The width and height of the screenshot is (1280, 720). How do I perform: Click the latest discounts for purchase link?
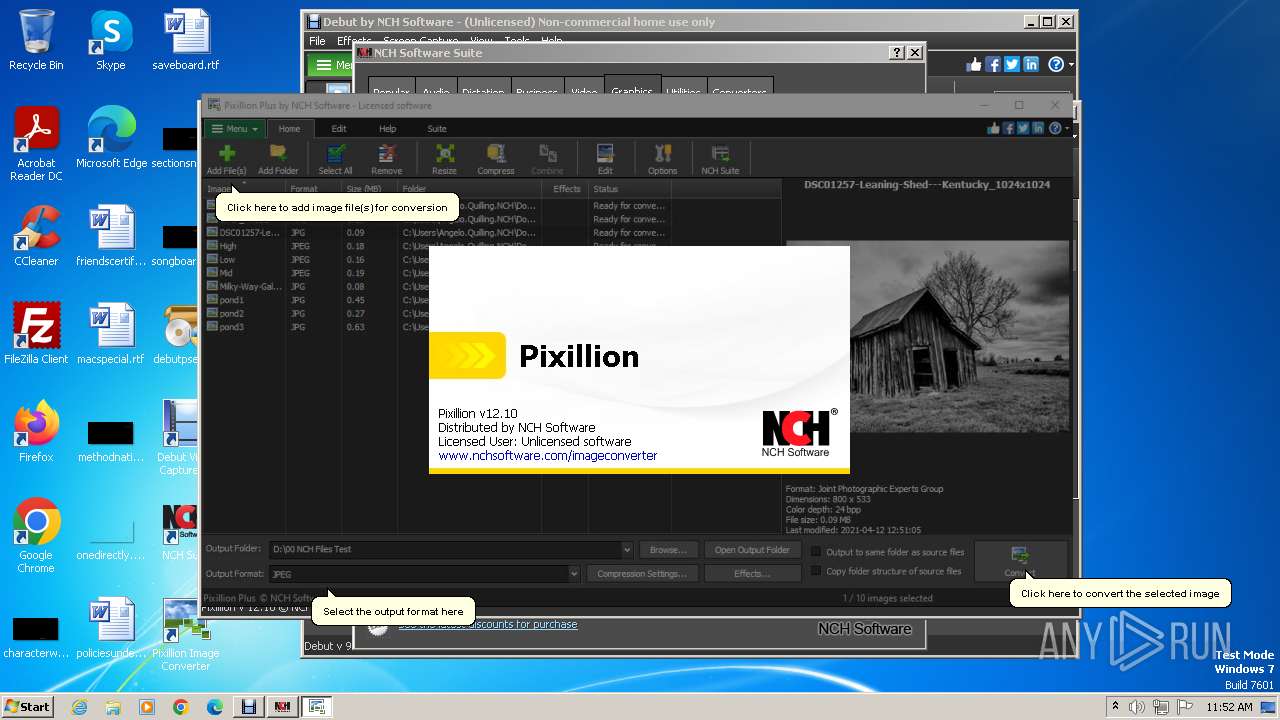[488, 624]
